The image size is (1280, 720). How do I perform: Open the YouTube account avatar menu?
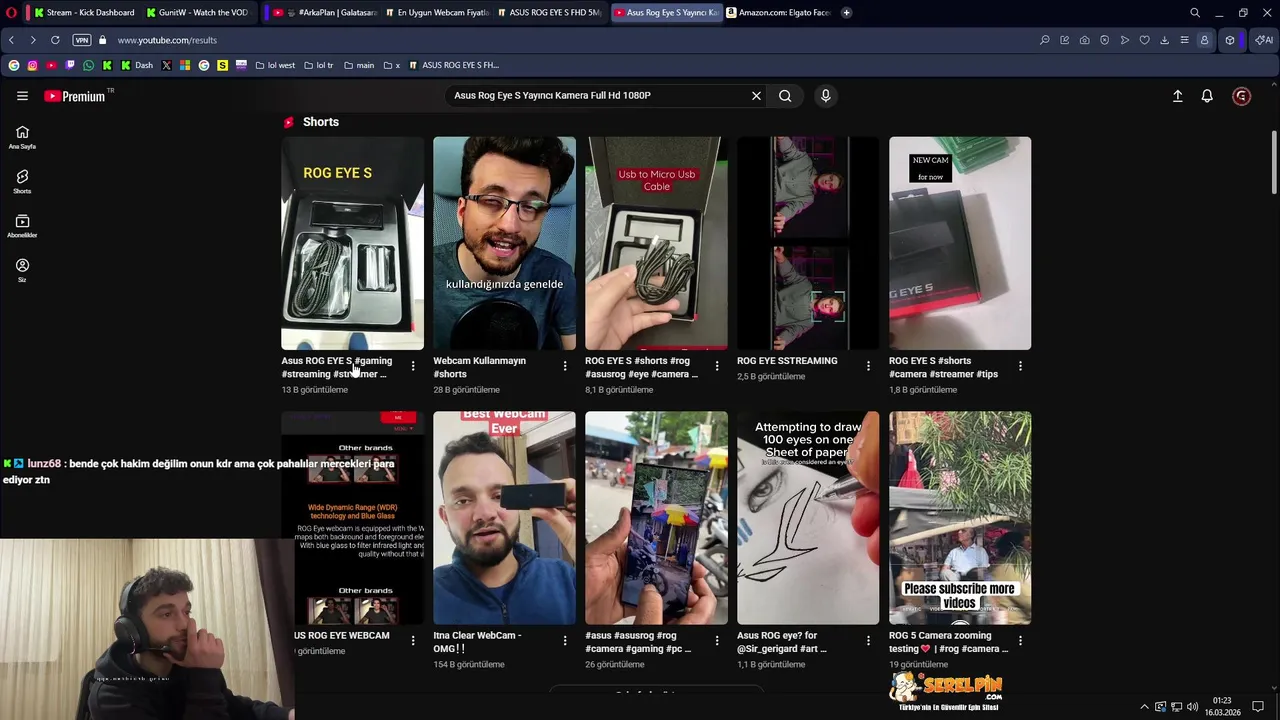1241,96
